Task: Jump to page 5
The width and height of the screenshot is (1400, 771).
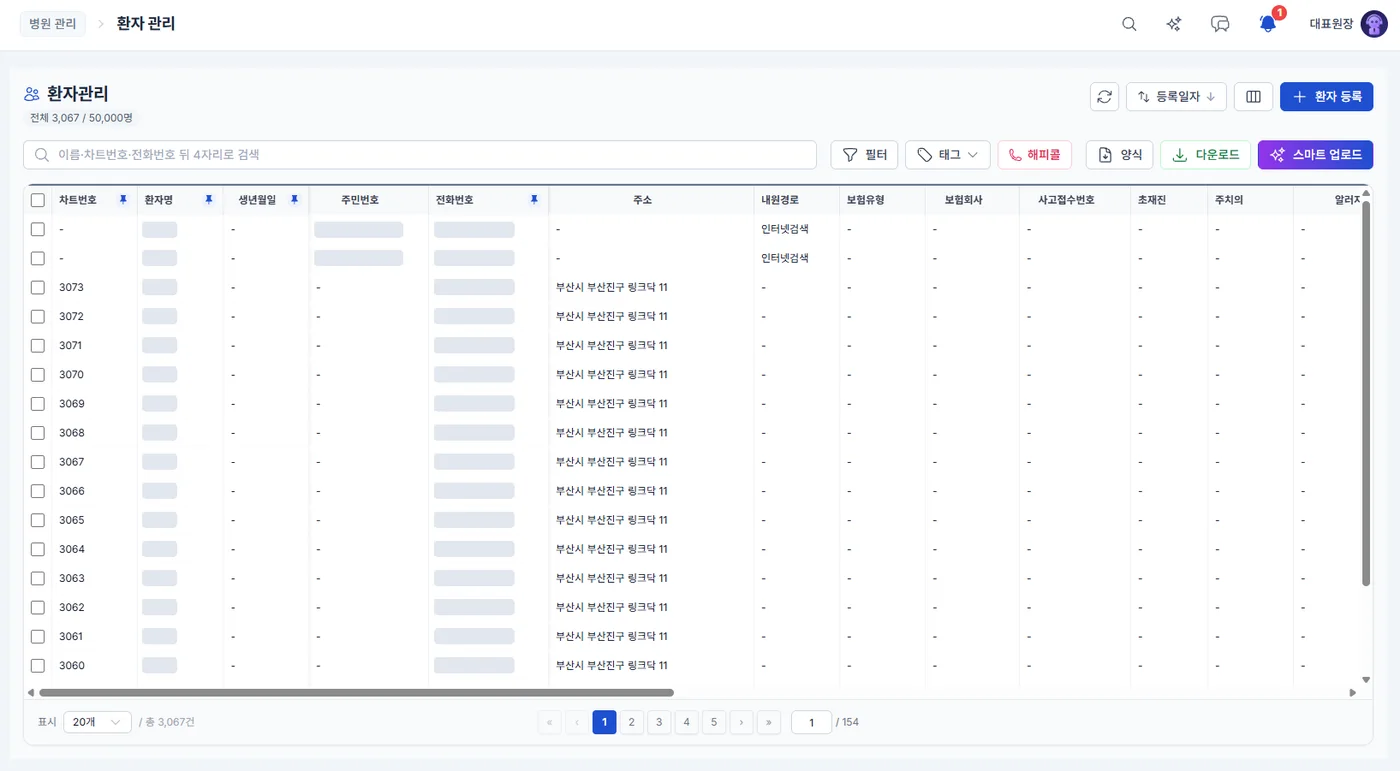Action: pyautogui.click(x=714, y=722)
